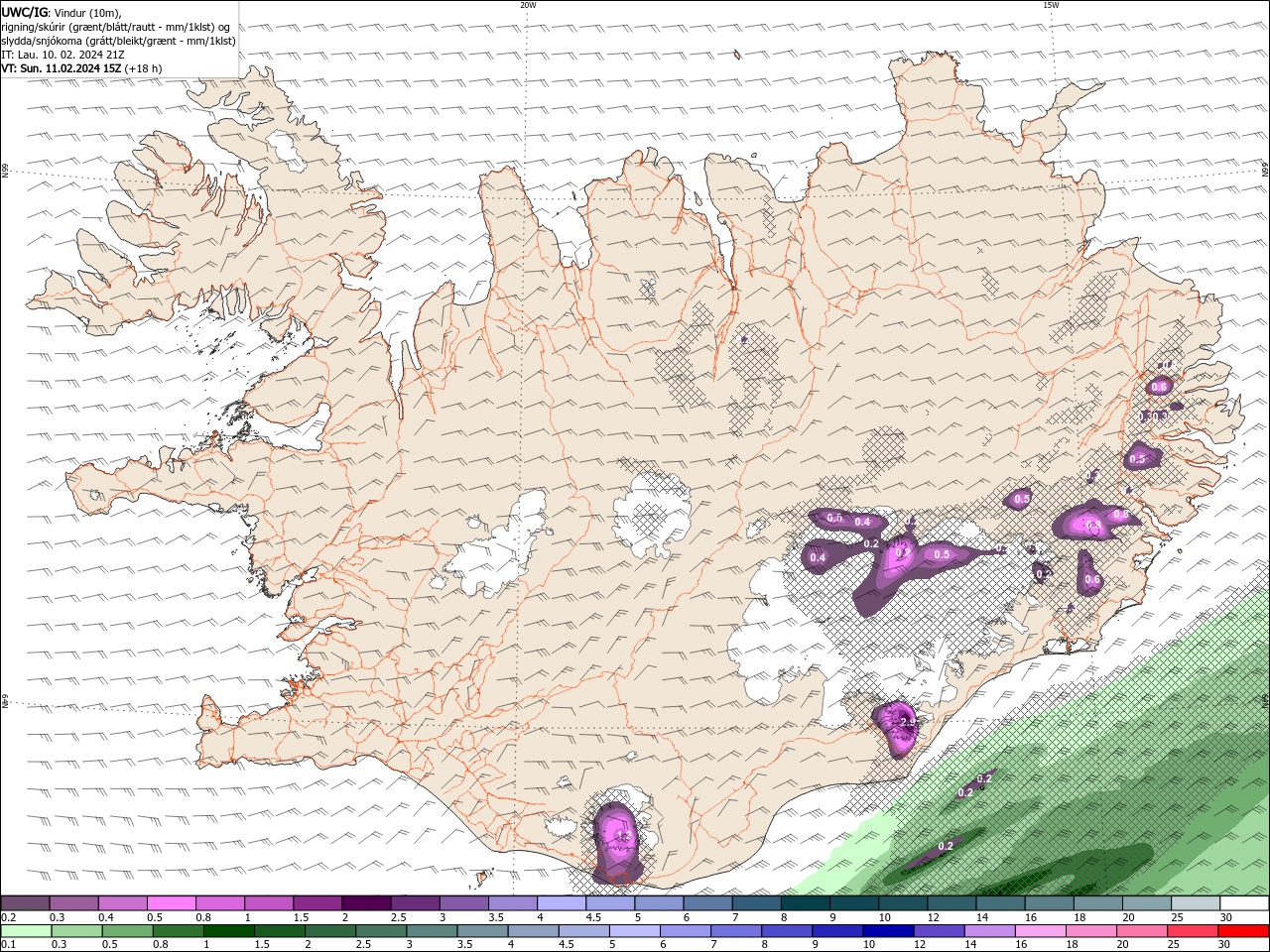The width and height of the screenshot is (1270, 952).
Task: Click the '20W' longitude label
Action: 528,5
